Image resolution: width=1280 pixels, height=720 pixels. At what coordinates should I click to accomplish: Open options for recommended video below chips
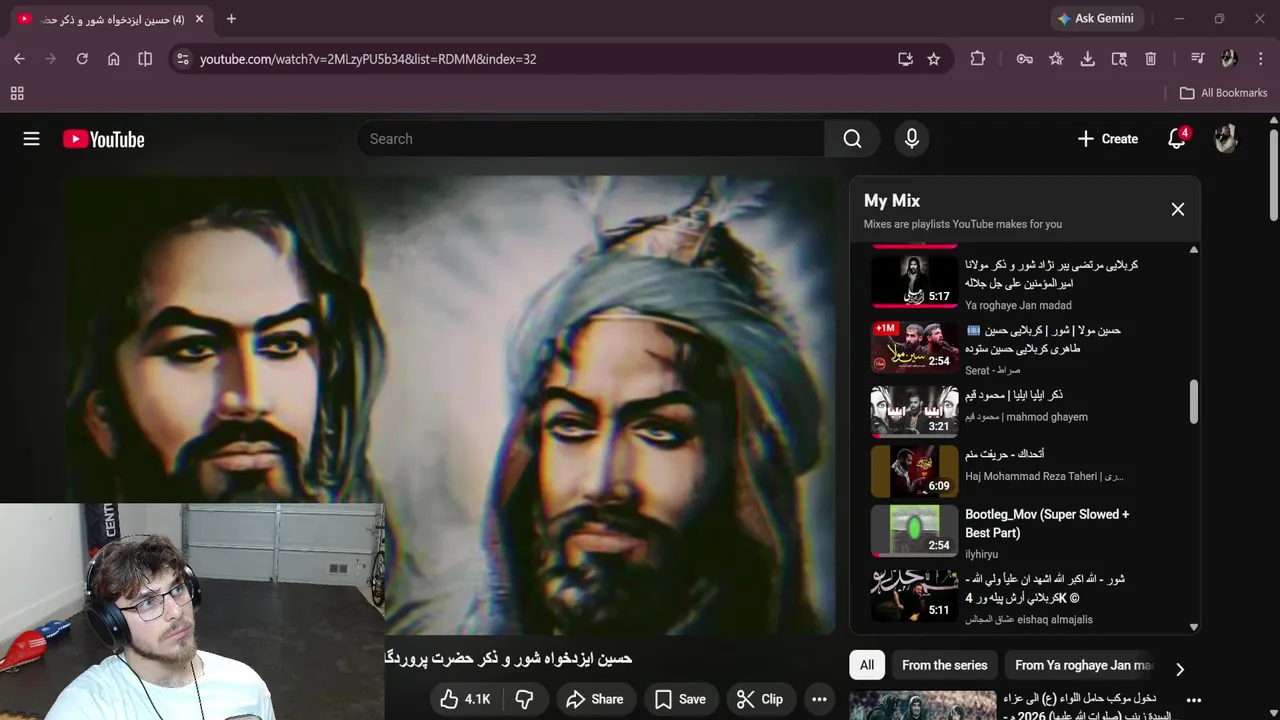coord(1193,700)
